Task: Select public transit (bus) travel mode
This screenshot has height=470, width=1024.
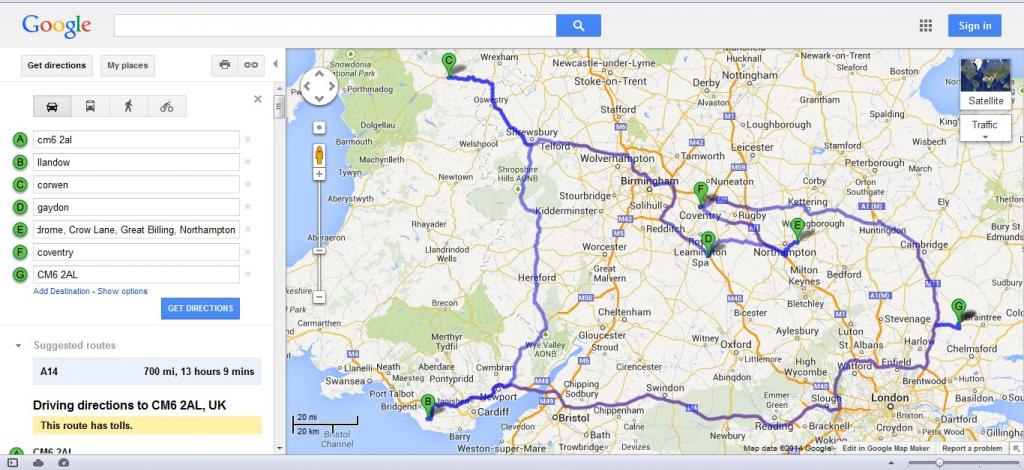Action: tap(90, 106)
